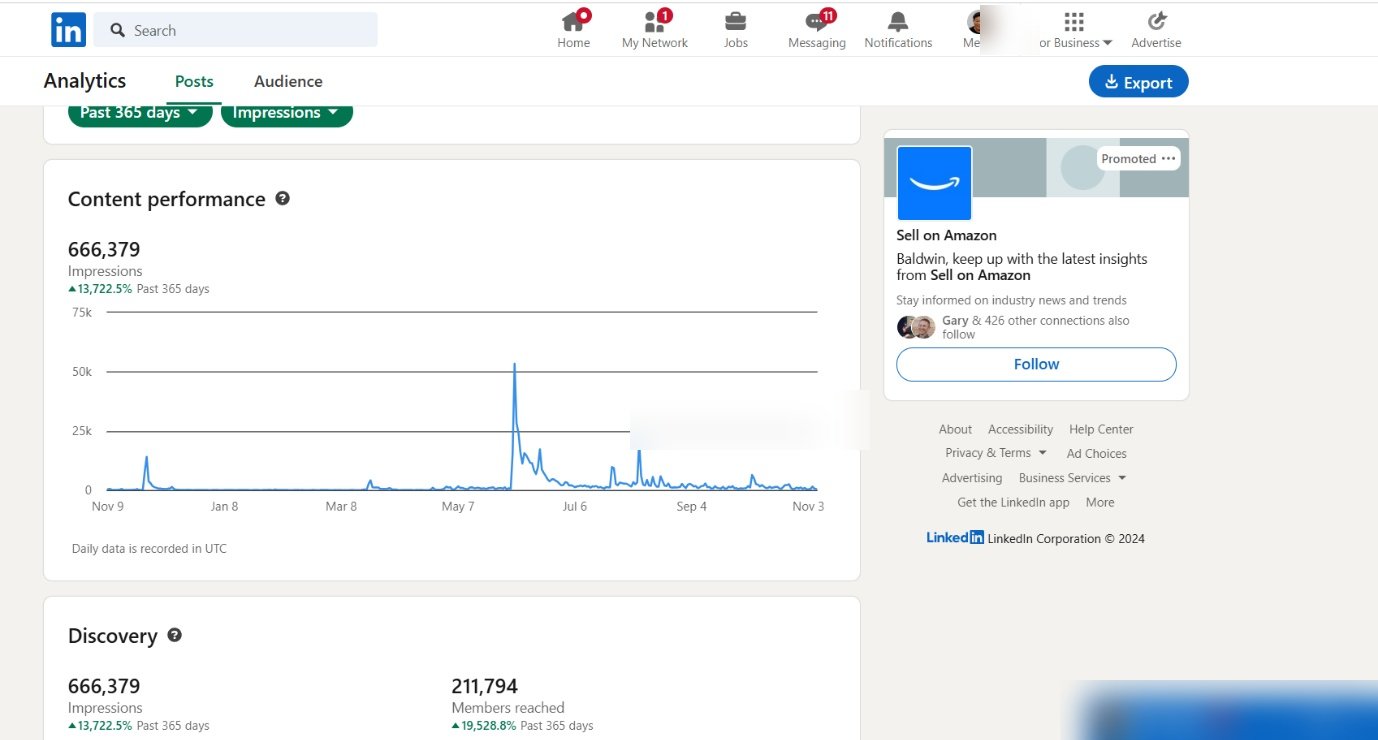Click the Analytics page heading

[x=85, y=81]
